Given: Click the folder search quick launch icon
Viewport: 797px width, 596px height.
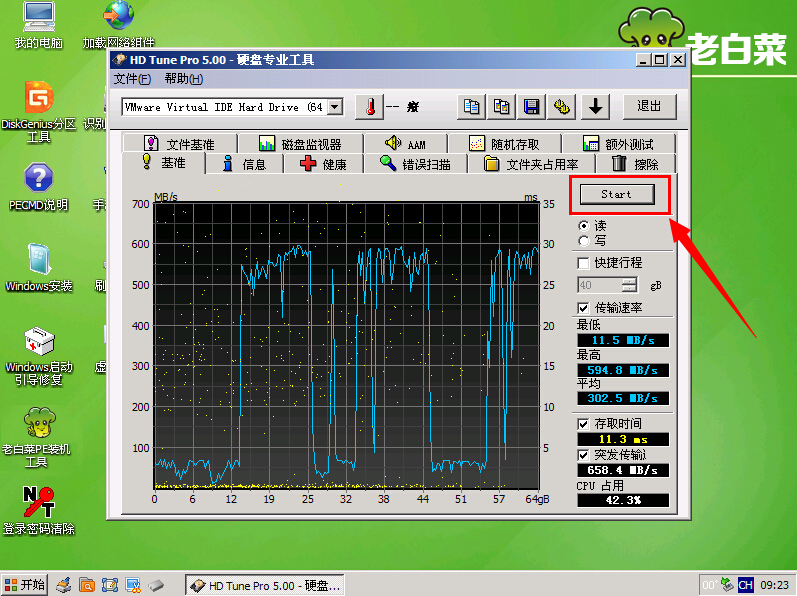Looking at the screenshot, I should coord(87,585).
